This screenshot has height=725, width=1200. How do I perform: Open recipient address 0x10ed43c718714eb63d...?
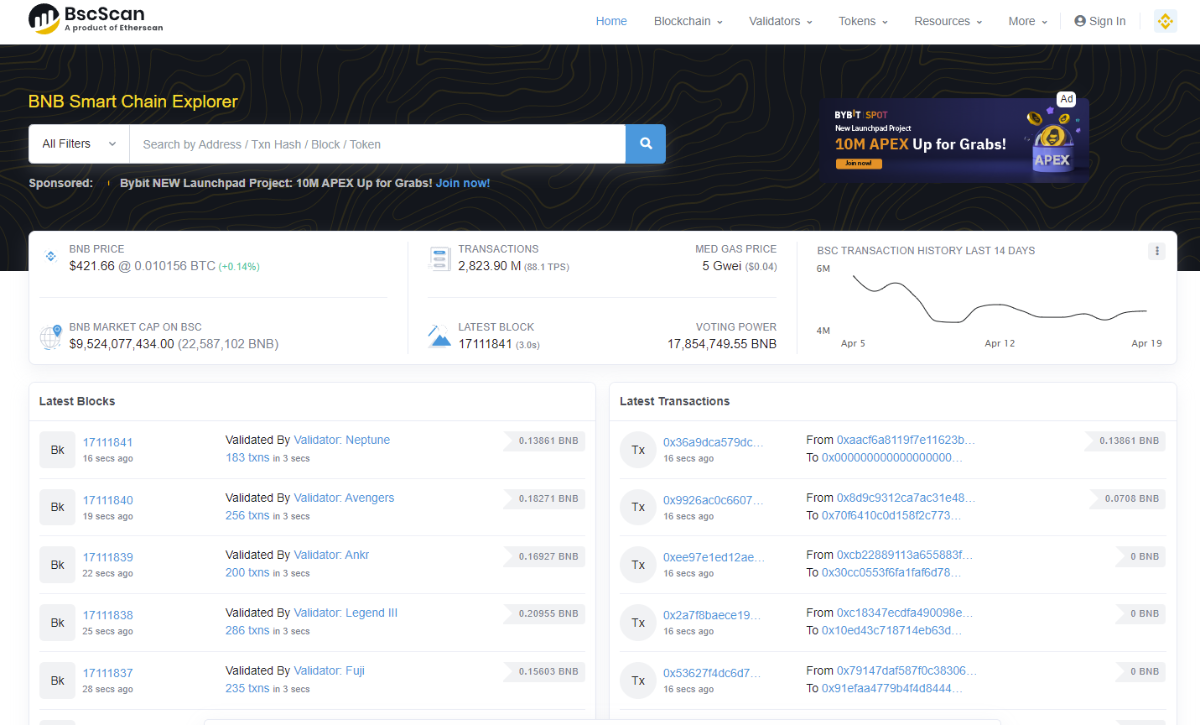[x=892, y=630]
